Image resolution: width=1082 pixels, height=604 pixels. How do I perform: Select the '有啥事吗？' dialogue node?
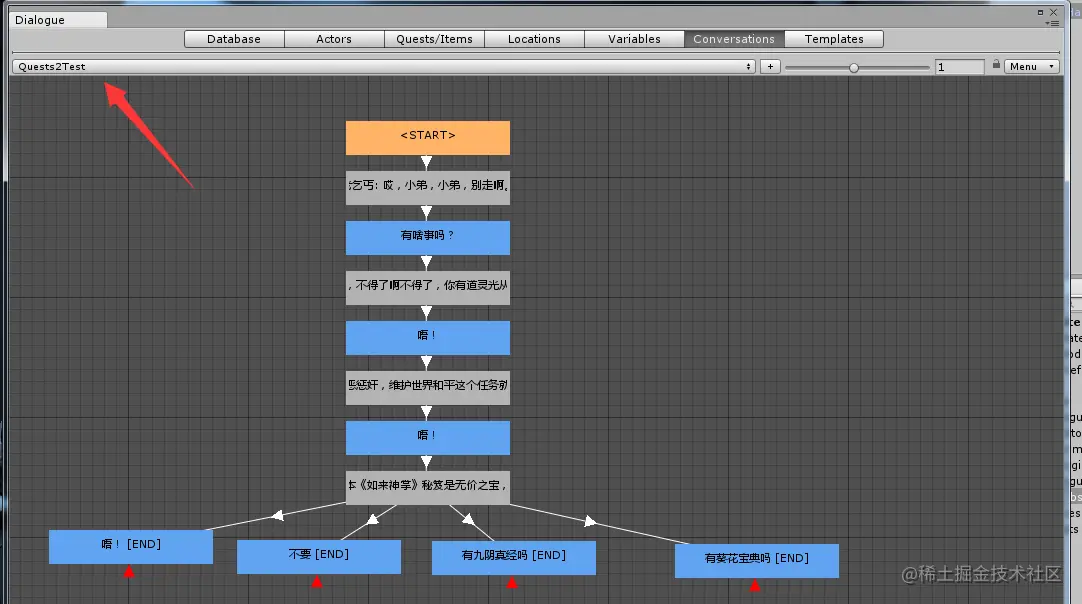pos(428,237)
